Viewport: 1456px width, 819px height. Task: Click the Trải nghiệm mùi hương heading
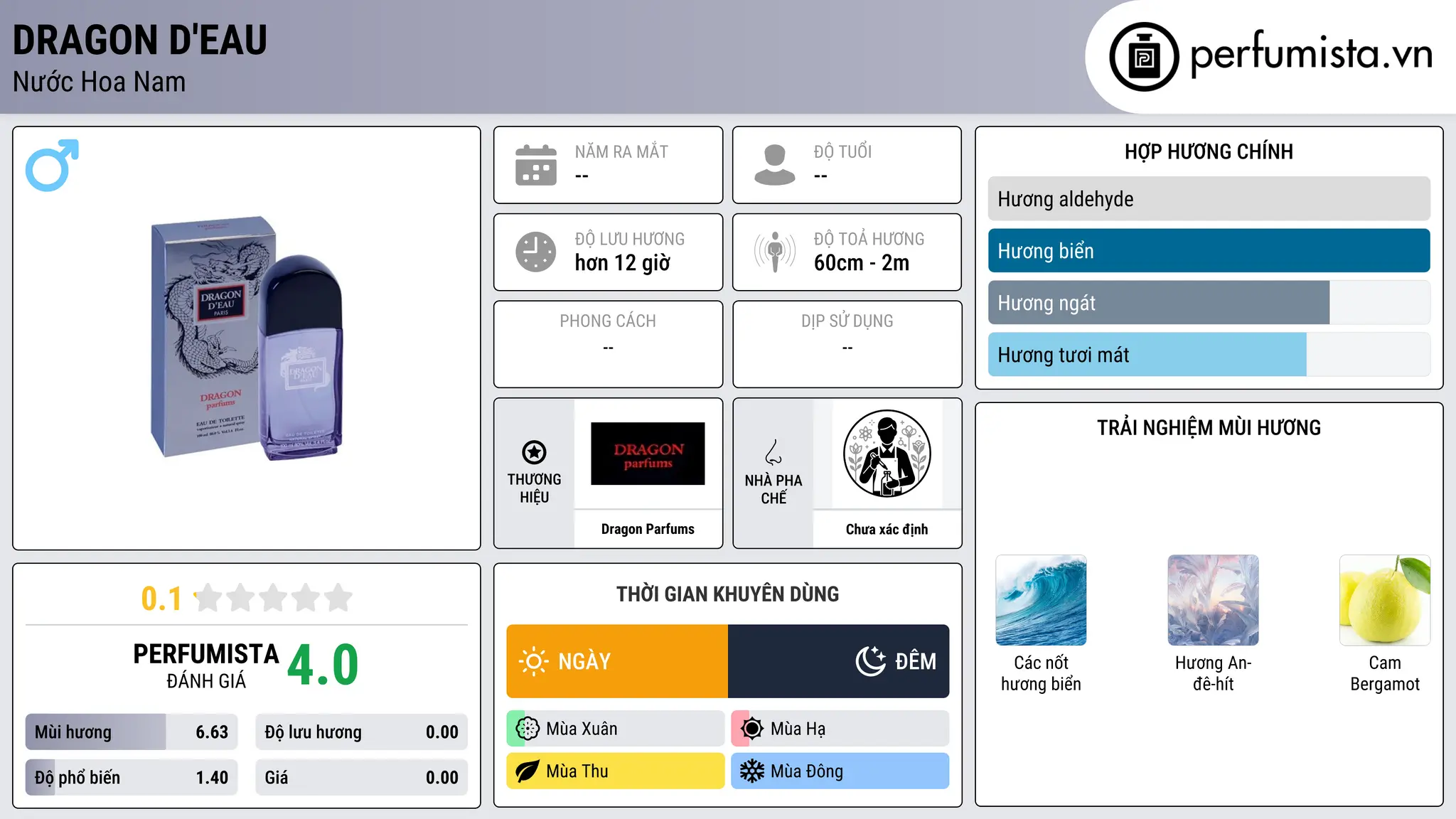click(1209, 428)
